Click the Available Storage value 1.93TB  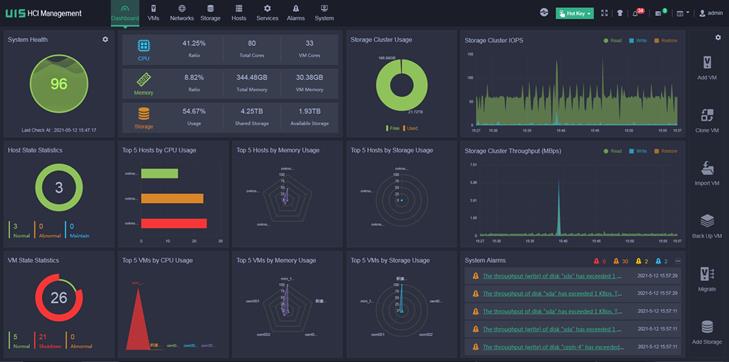[309, 112]
